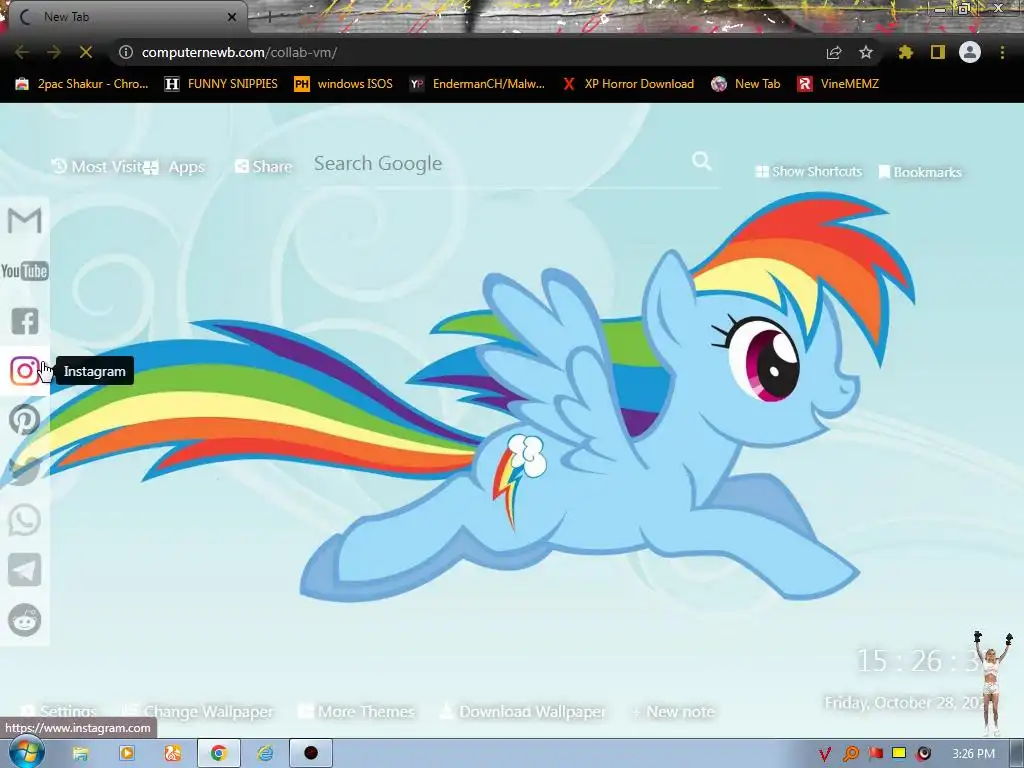Screen dimensions: 1024x768
Task: Click the magnifier search icon
Action: [x=701, y=161]
